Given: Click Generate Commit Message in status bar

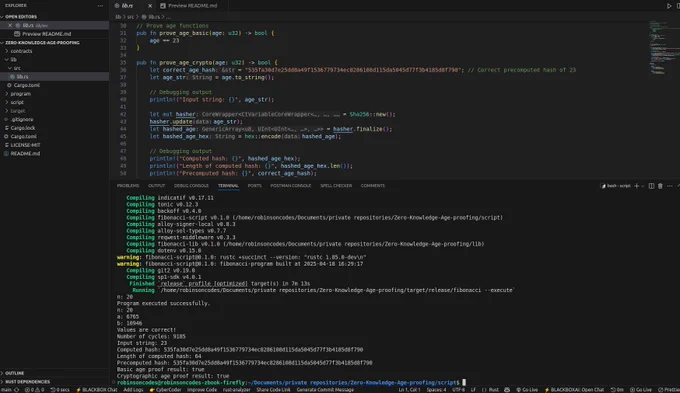Looking at the screenshot, I should [325, 390].
